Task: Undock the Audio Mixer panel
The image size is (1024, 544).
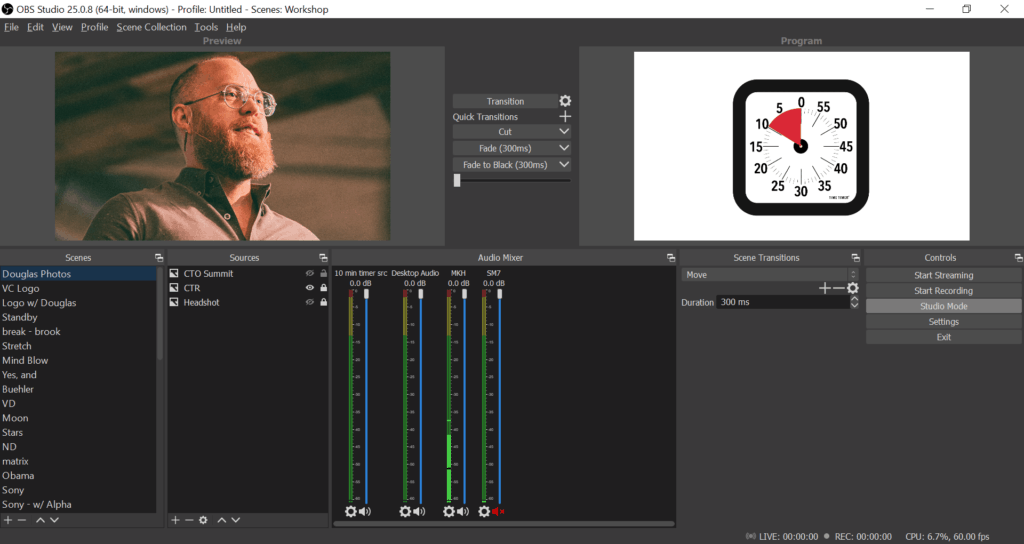Action: click(x=670, y=258)
